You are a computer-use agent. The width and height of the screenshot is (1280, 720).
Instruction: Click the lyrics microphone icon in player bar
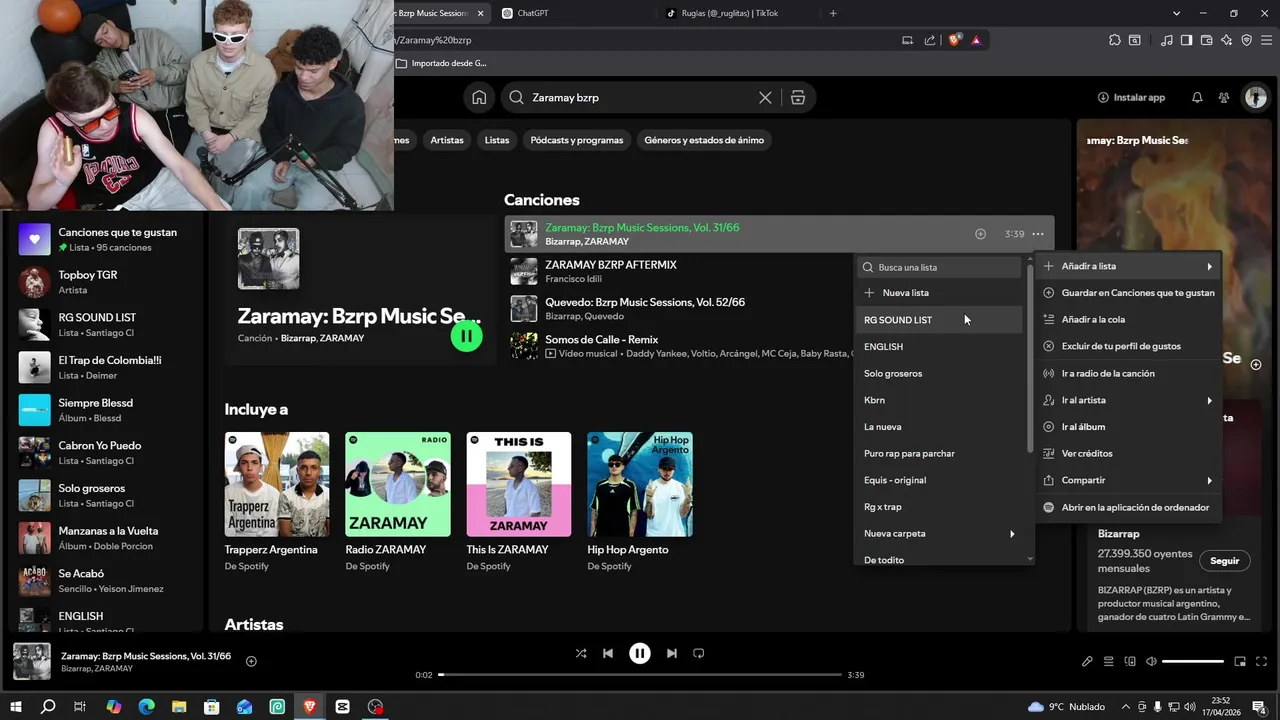point(1087,661)
